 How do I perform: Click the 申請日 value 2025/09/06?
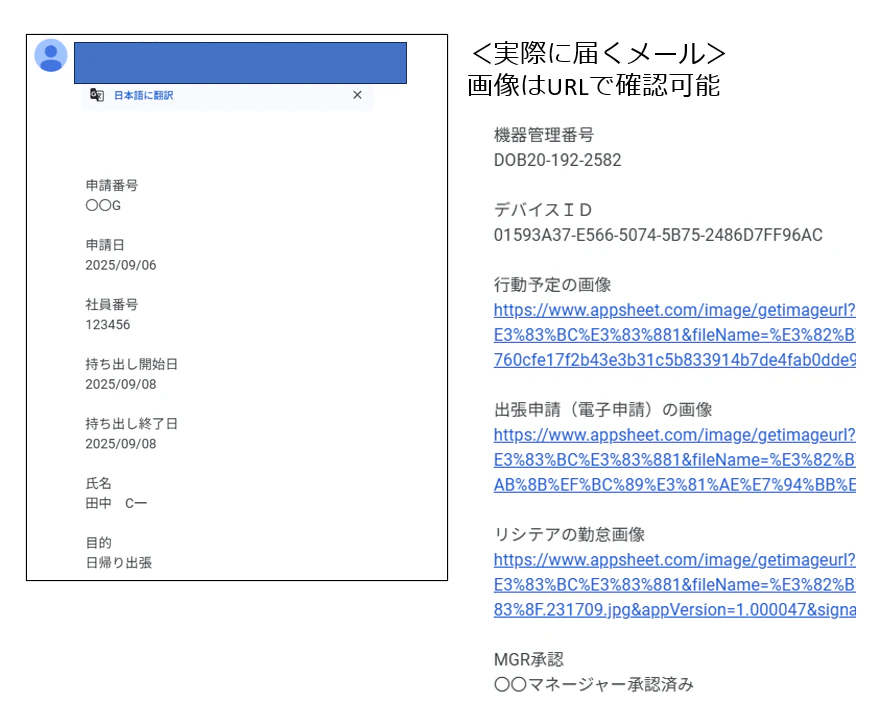coord(121,265)
